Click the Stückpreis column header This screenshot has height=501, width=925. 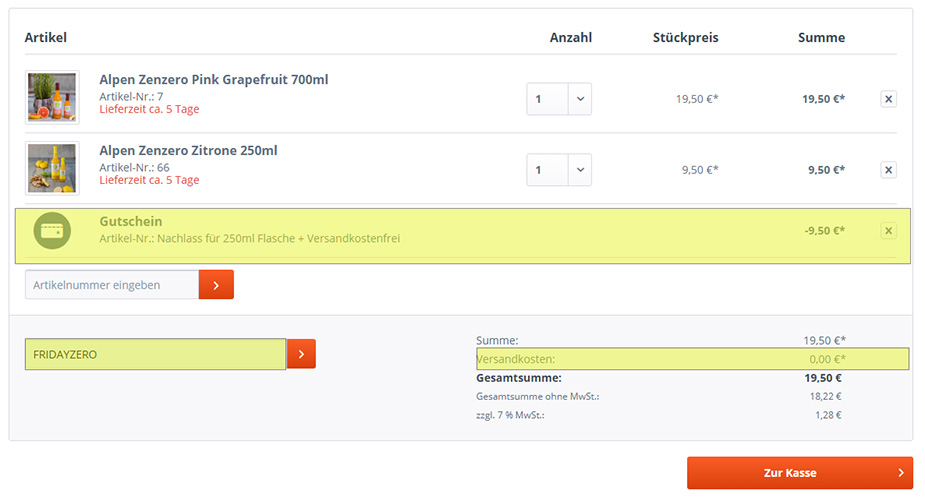[x=685, y=38]
